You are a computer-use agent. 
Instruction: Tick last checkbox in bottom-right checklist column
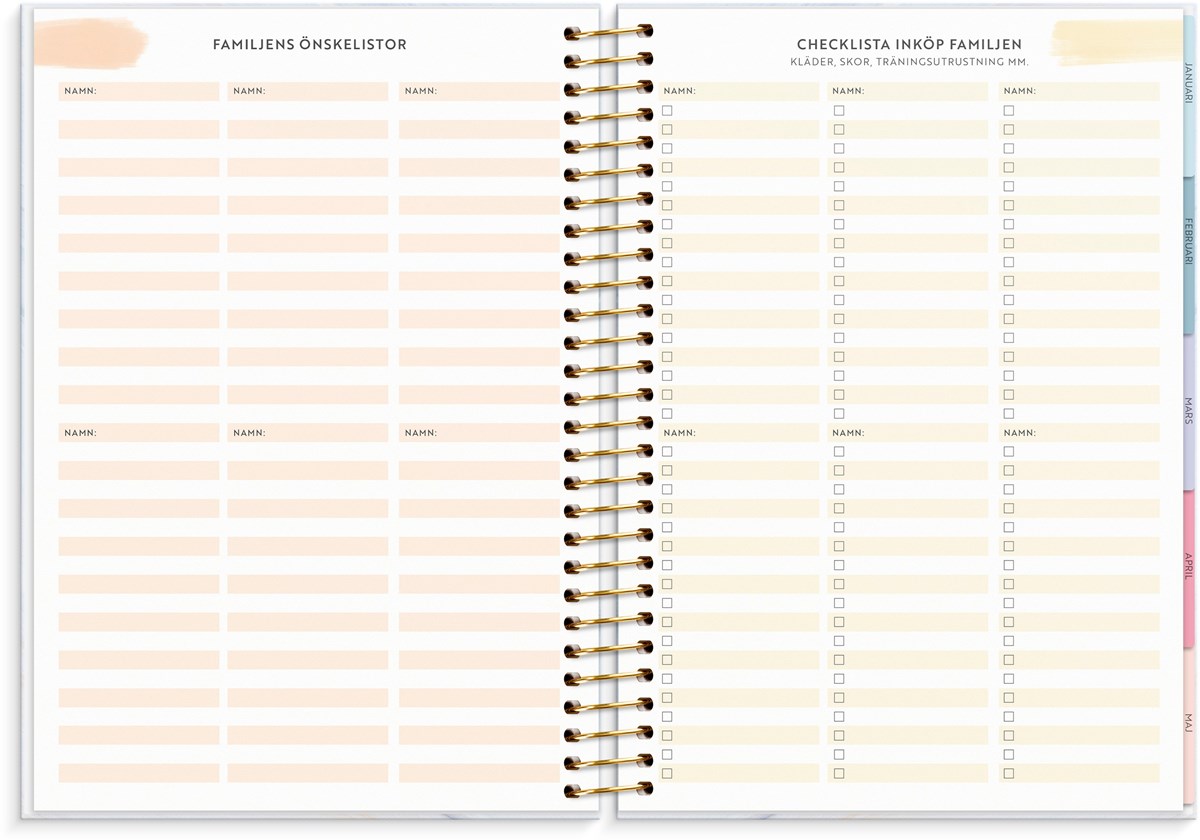click(x=1009, y=773)
